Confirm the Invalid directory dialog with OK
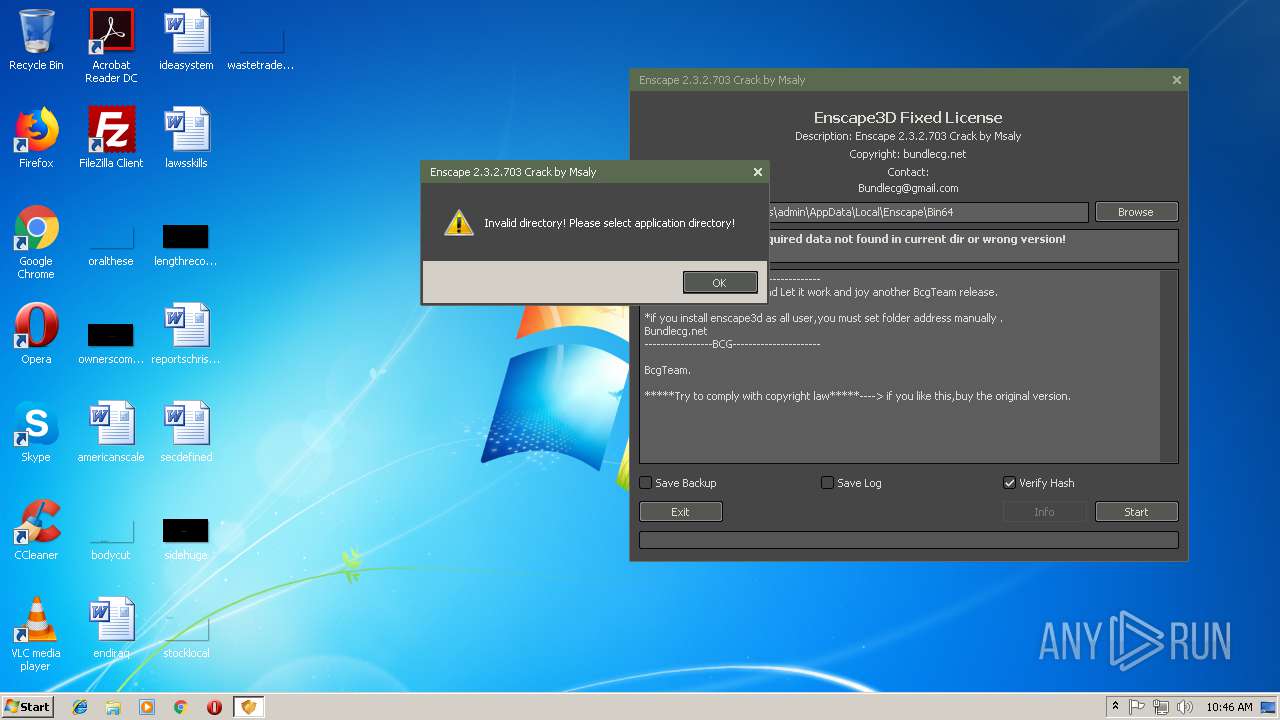 pyautogui.click(x=720, y=283)
